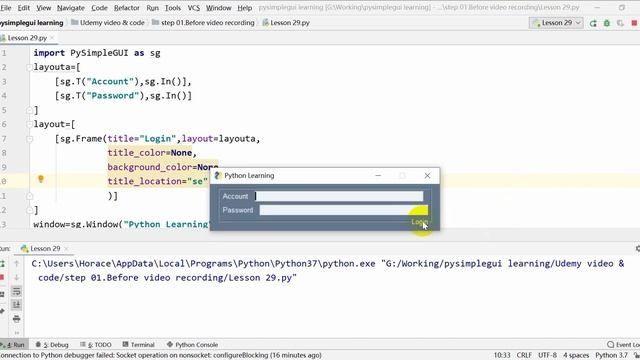Open the 6: TODO tool window

pyautogui.click(x=96, y=344)
